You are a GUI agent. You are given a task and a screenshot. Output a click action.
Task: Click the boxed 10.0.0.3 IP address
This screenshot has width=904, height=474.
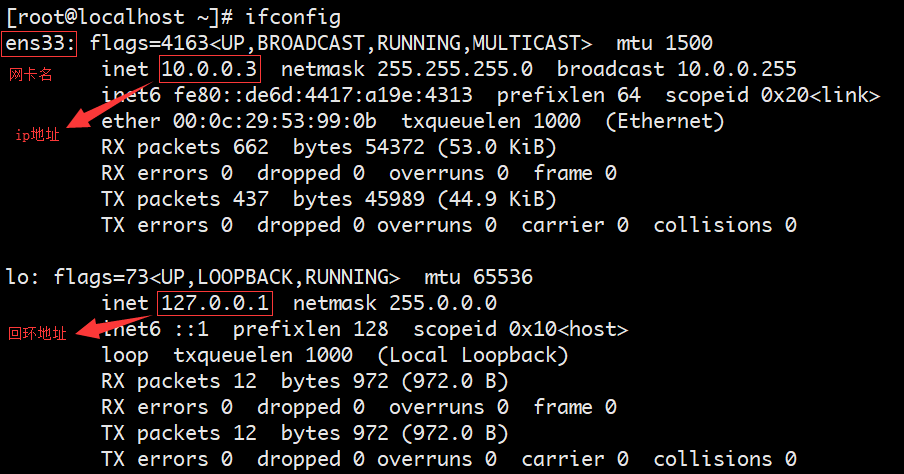click(210, 69)
